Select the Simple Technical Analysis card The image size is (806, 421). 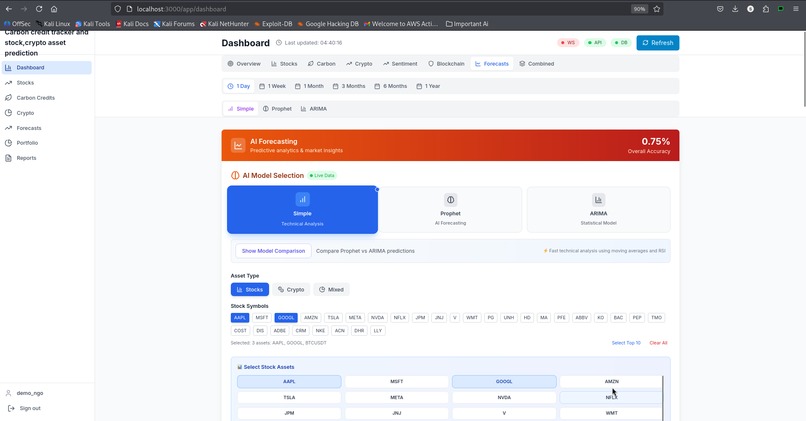coord(302,210)
